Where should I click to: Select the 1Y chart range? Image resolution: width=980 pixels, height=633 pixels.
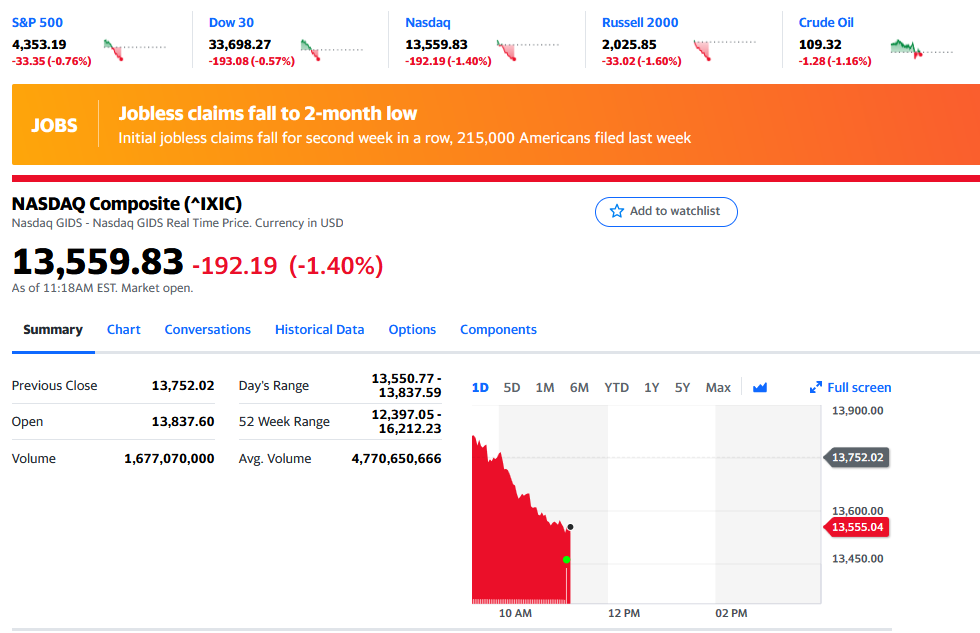pyautogui.click(x=652, y=388)
